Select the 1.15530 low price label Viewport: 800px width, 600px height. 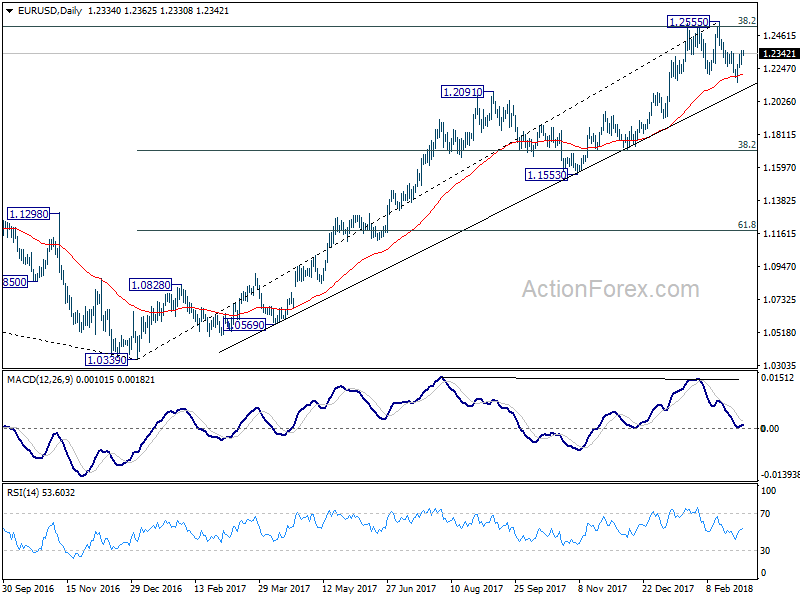[546, 175]
